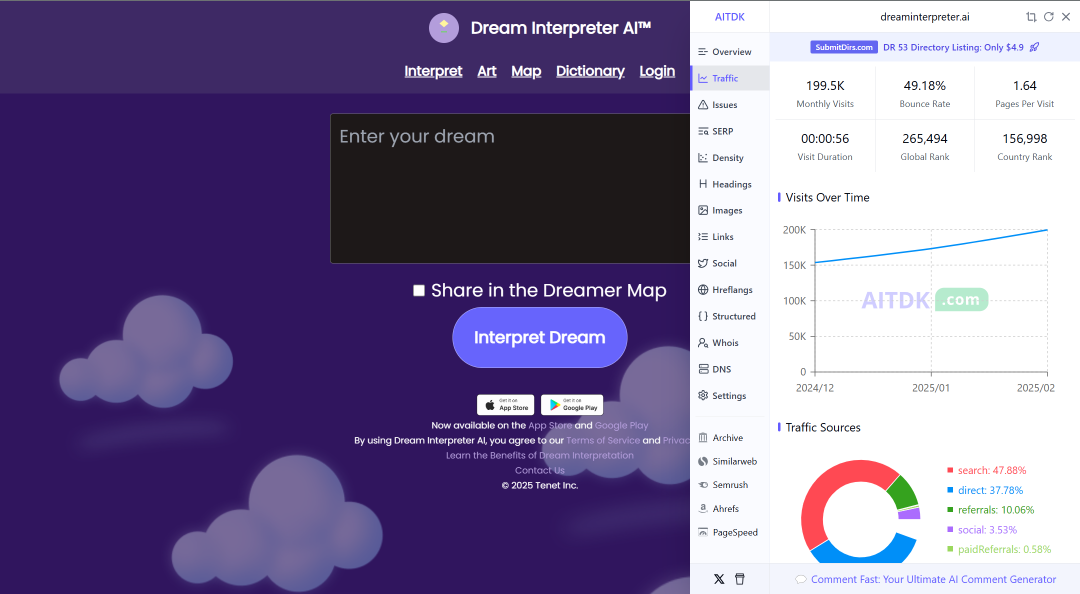
Task: Click the Hreflangs globe icon
Action: pyautogui.click(x=703, y=289)
